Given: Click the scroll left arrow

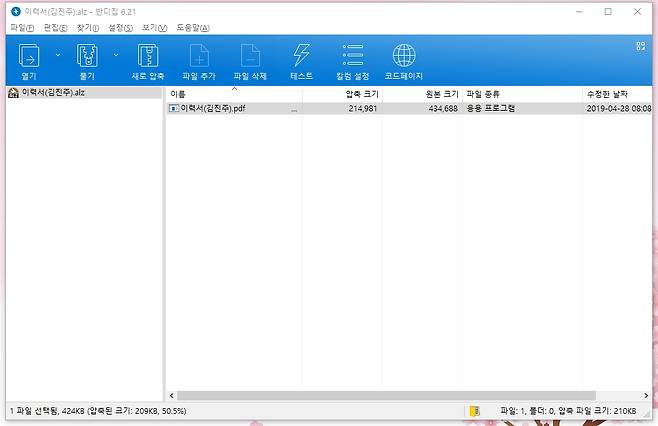Looking at the screenshot, I should [x=171, y=395].
